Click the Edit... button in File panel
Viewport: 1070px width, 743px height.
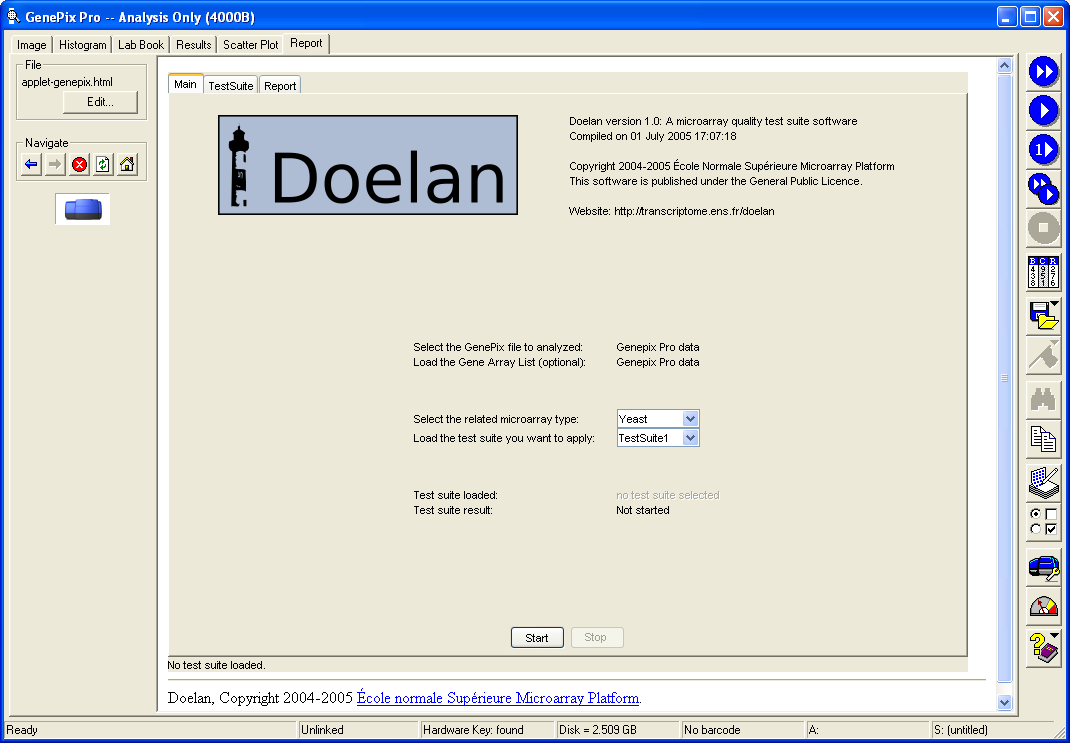(x=100, y=102)
